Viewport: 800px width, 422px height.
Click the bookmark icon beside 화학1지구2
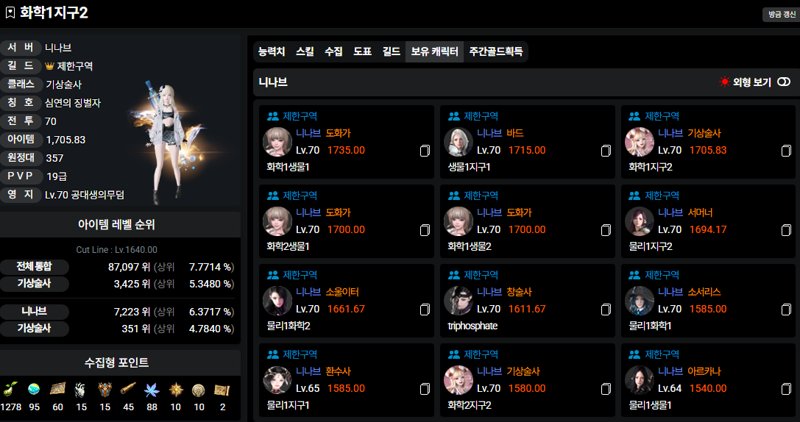tap(10, 13)
